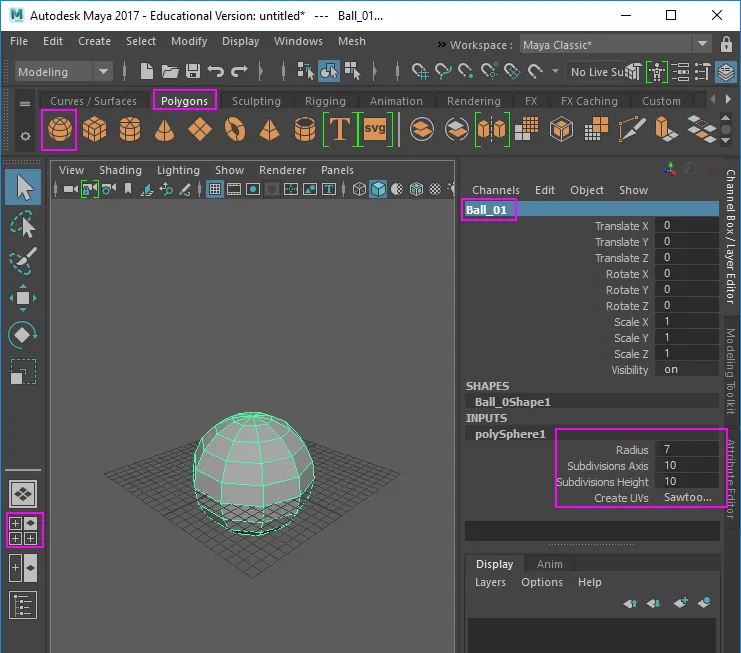The image size is (741, 653).
Task: Toggle viewport grid display button
Action: click(215, 189)
